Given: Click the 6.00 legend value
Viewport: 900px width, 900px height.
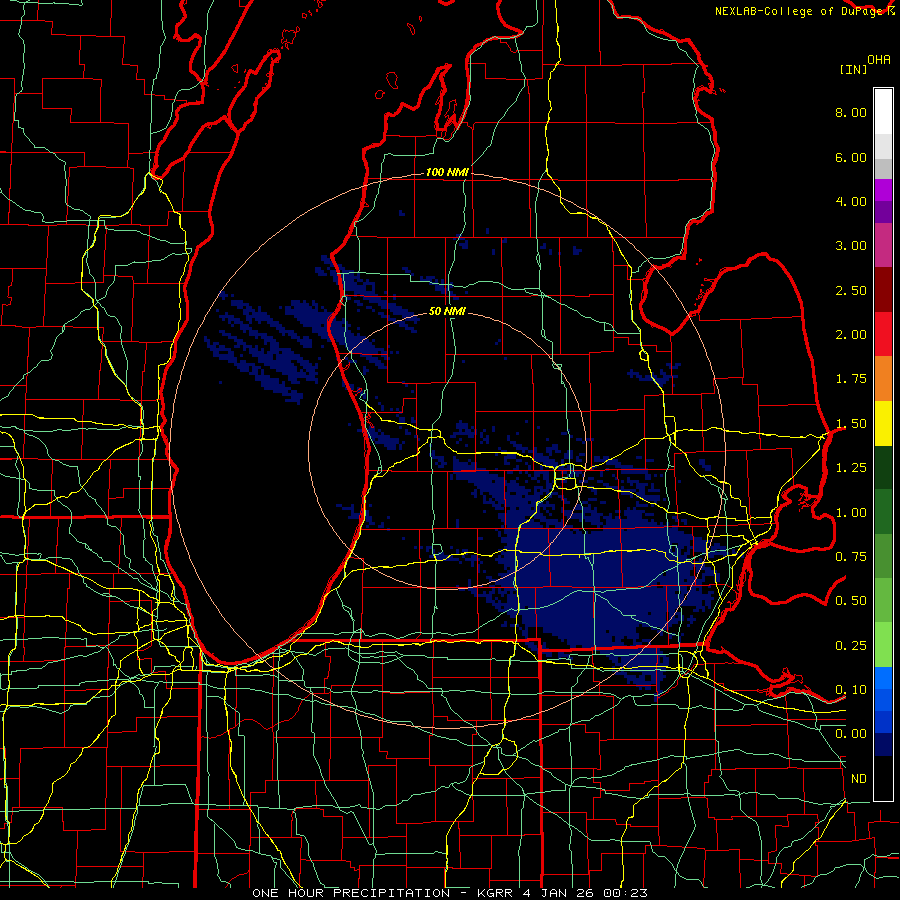Looking at the screenshot, I should coord(851,157).
